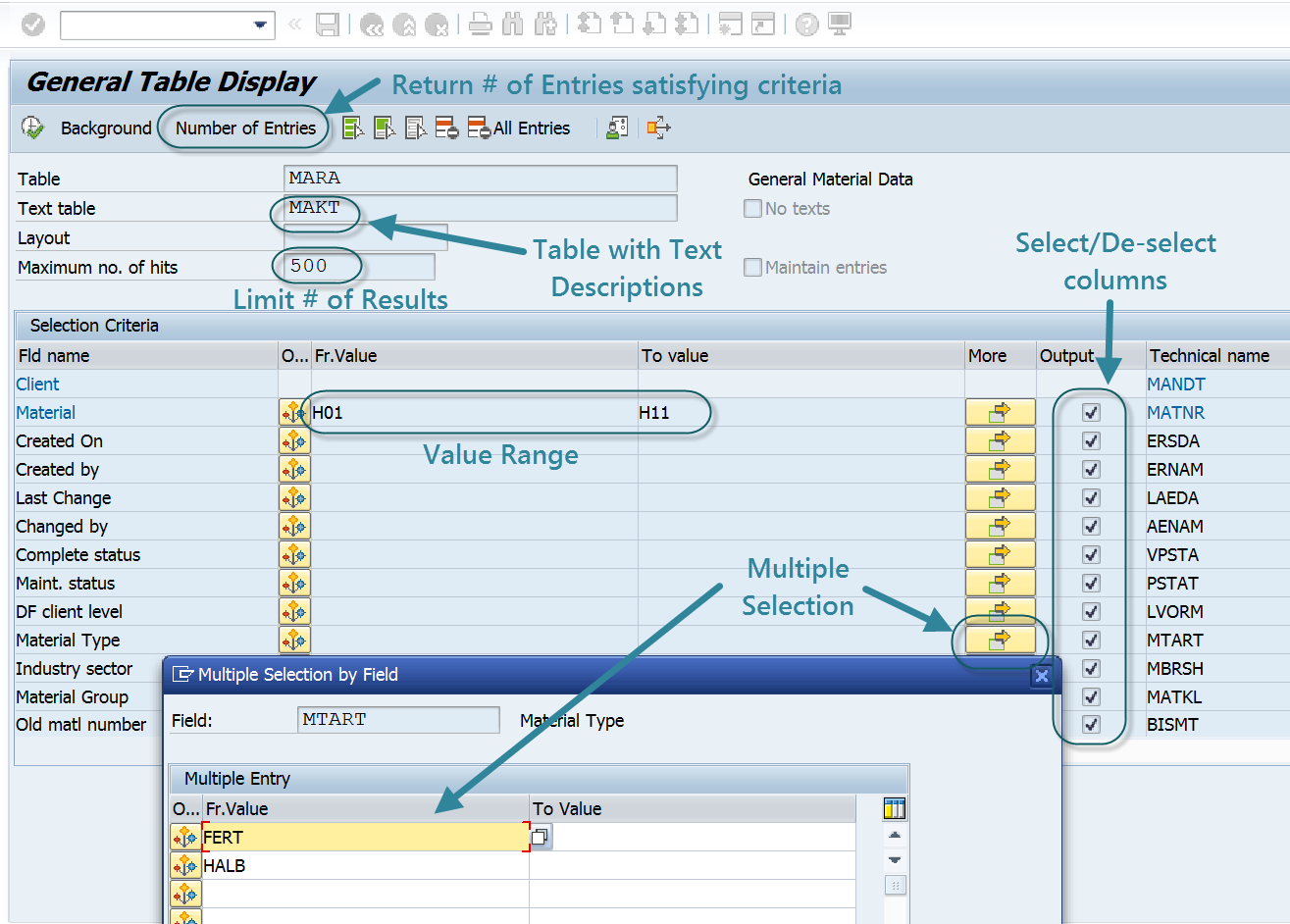
Task: Click the Execute clock icon beside Background
Action: [x=32, y=128]
